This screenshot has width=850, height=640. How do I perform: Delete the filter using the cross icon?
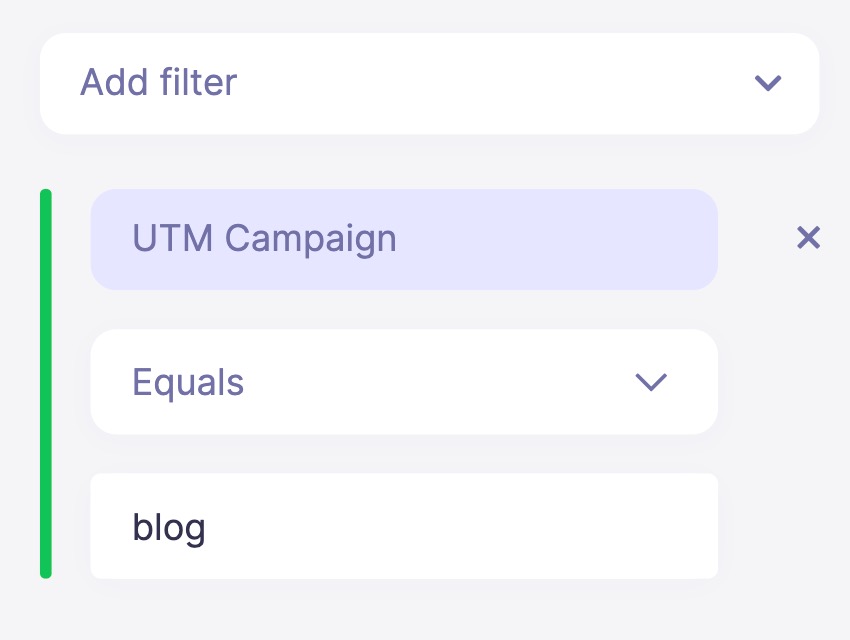coord(808,238)
